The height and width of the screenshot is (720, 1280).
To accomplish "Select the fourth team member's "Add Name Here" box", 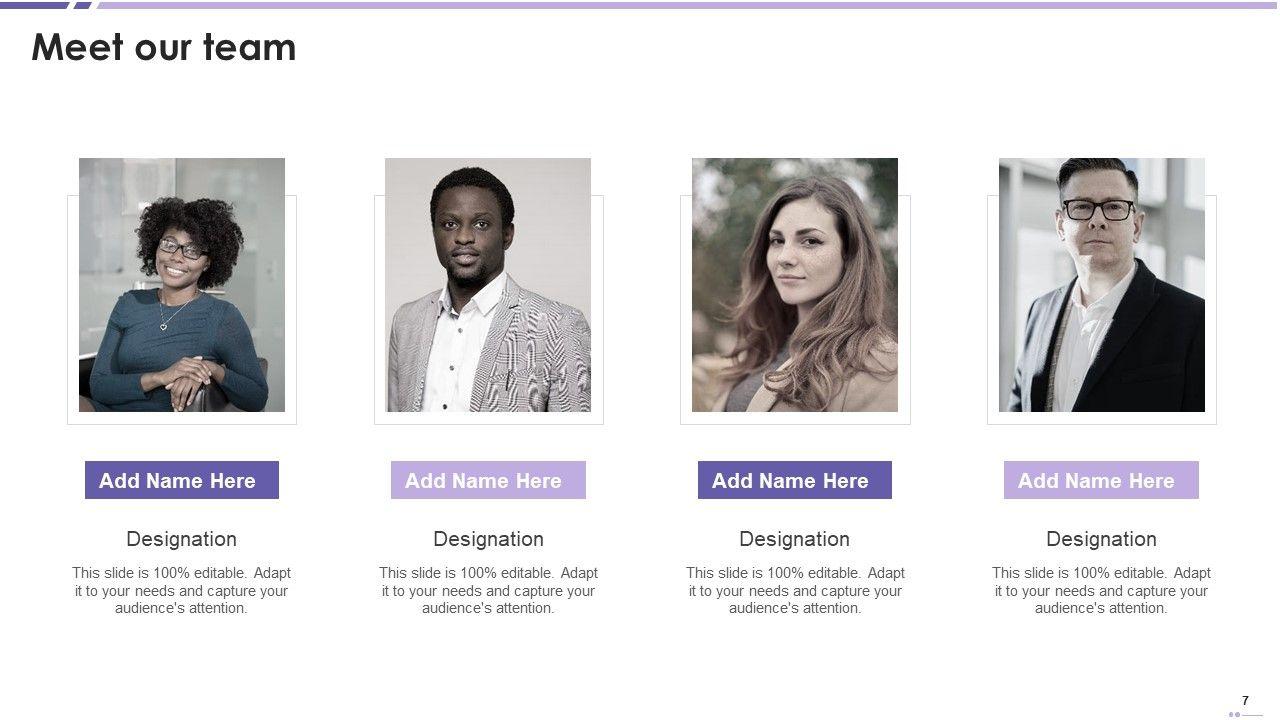I will pyautogui.click(x=1101, y=480).
